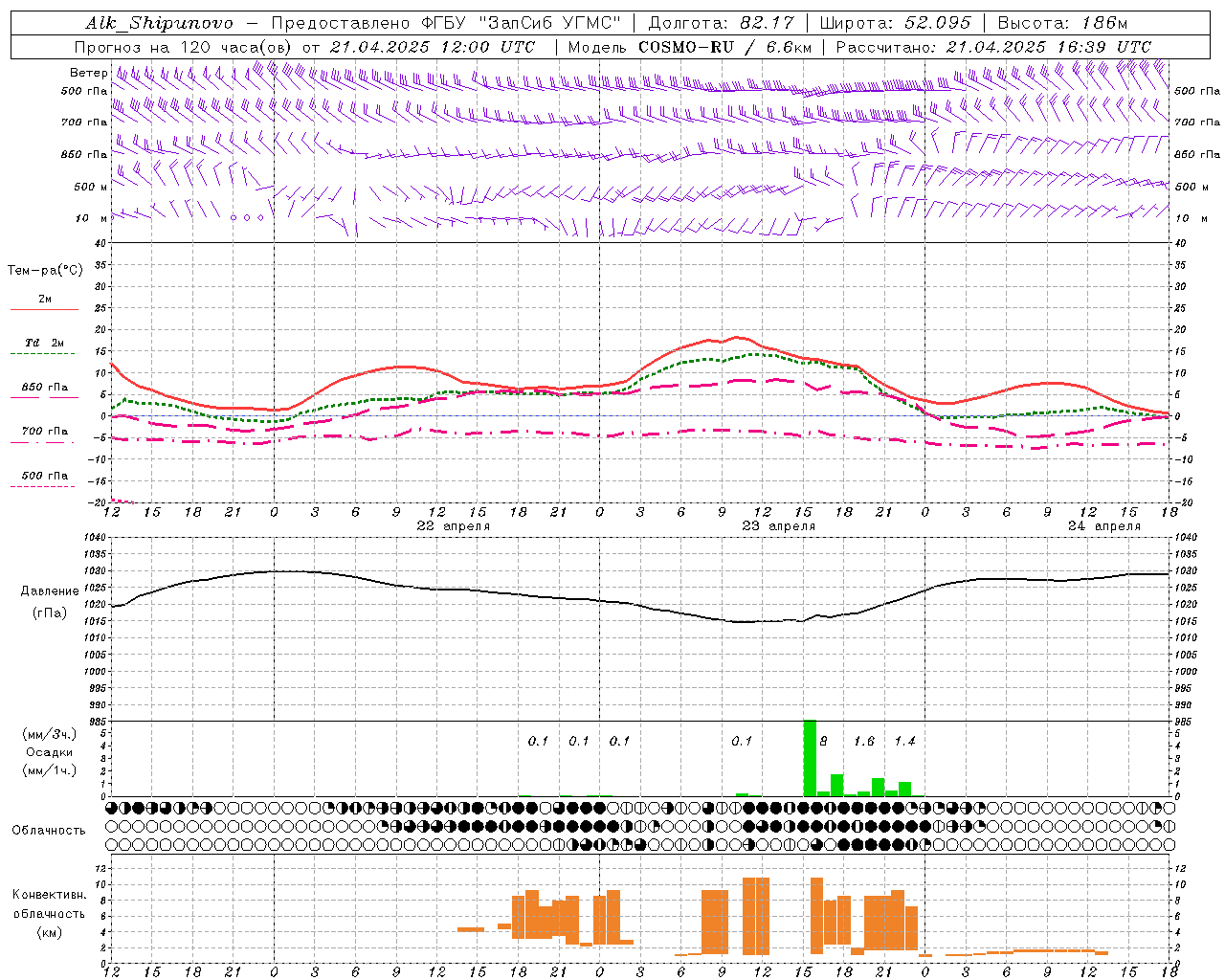Click the '850 гПа' temperature legend entry
This screenshot has height=980, width=1225.
tap(44, 388)
